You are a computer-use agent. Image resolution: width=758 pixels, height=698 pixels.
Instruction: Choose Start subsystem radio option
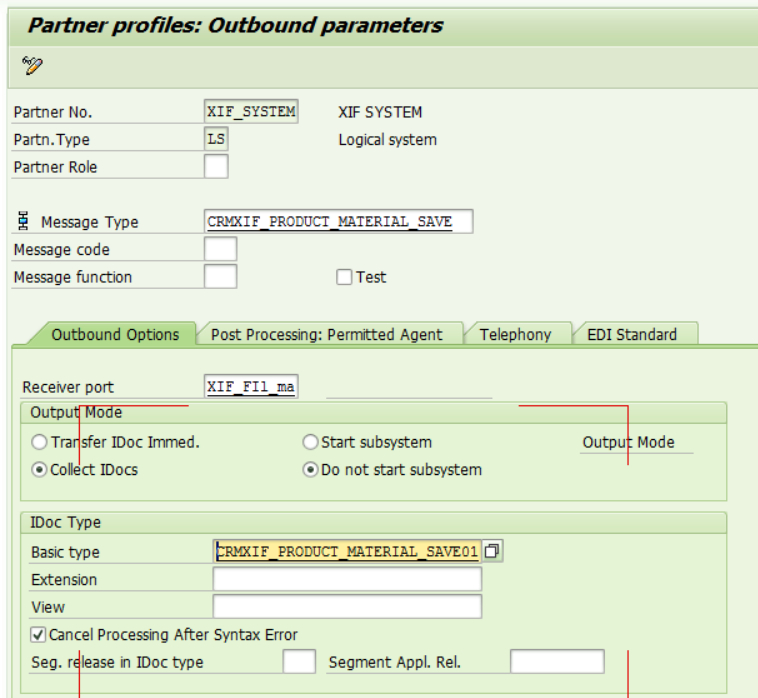[310, 442]
